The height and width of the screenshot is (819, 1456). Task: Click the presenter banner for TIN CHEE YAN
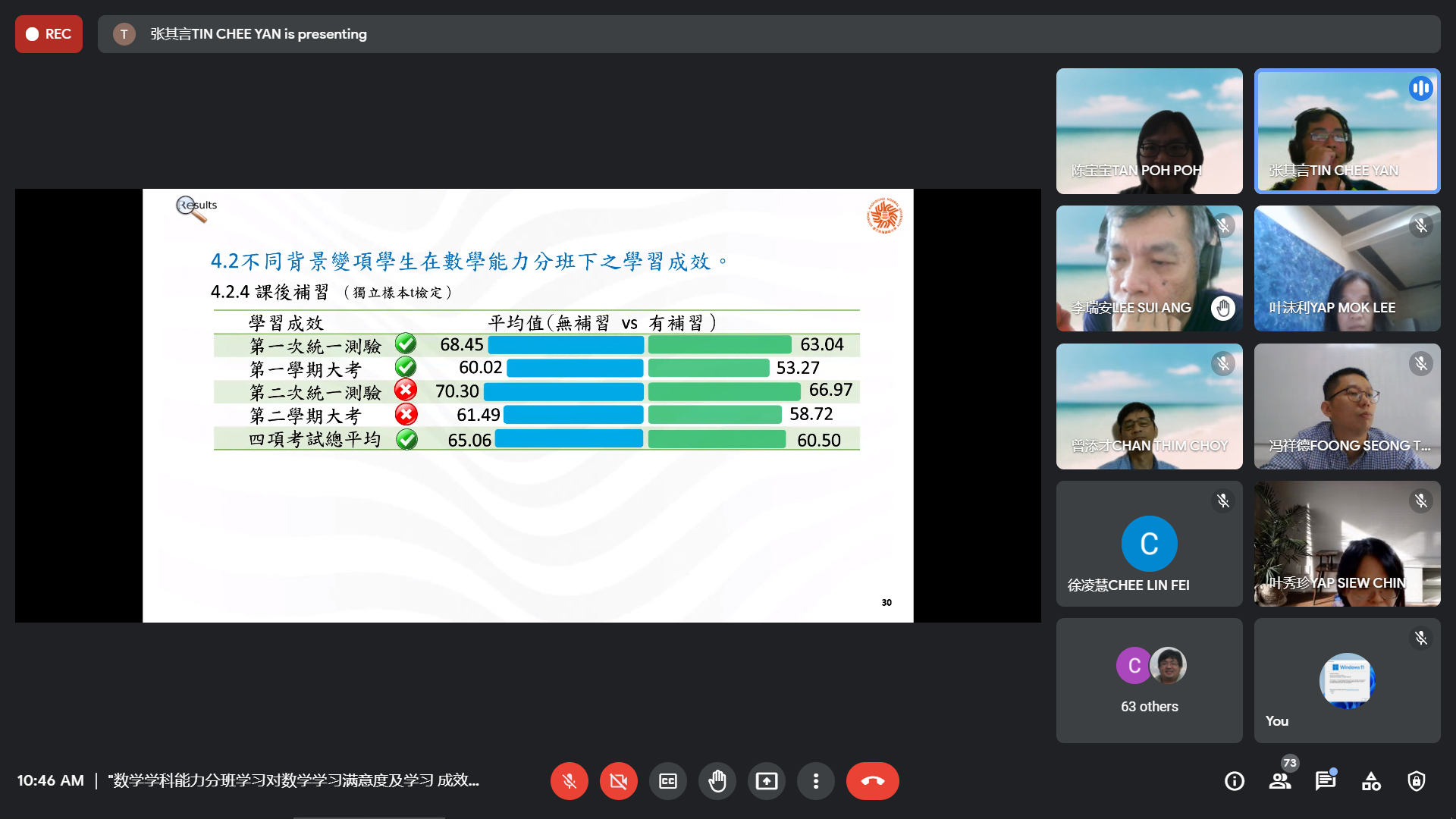pos(769,34)
